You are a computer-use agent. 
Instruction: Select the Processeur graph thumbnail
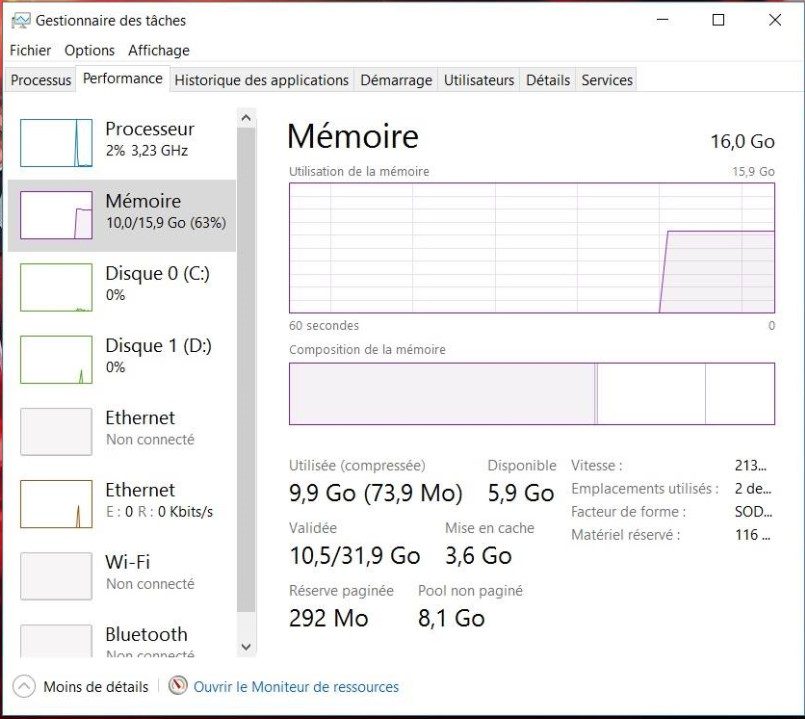click(56, 143)
